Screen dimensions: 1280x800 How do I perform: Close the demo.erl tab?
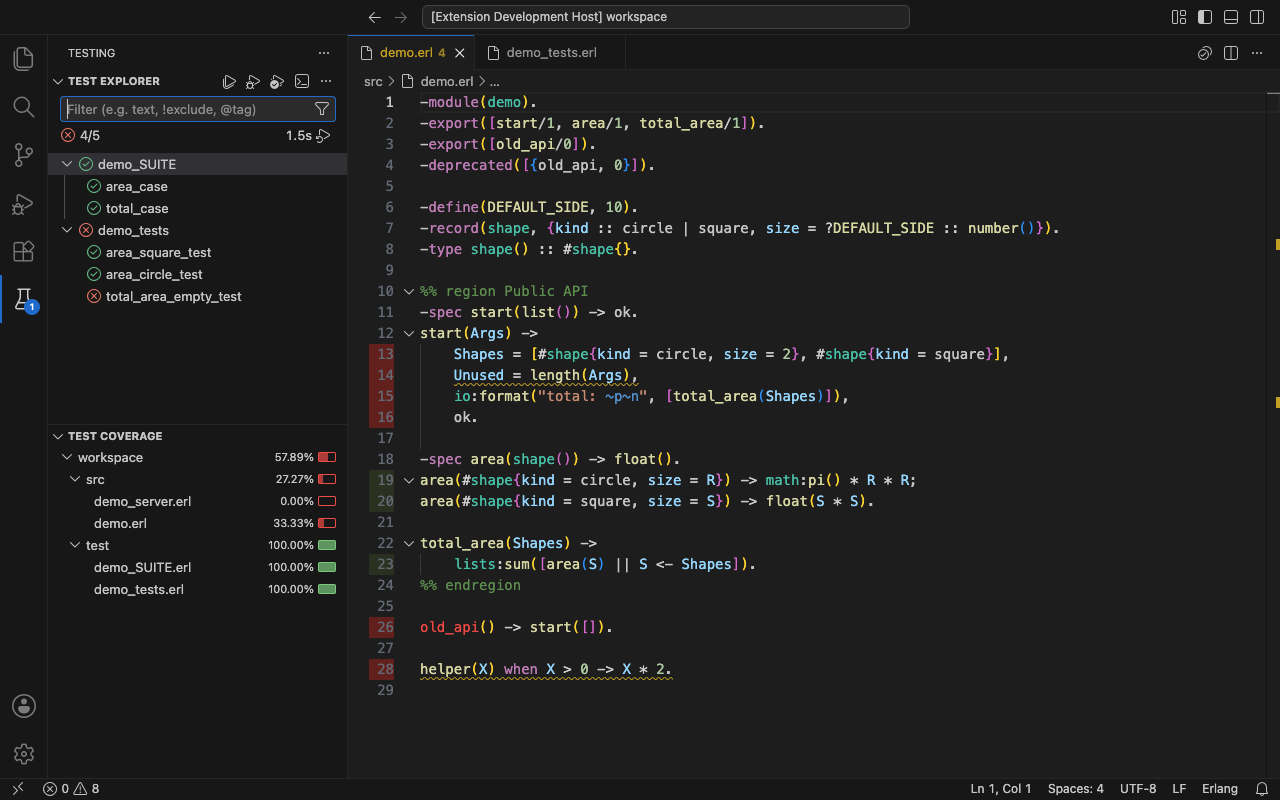pyautogui.click(x=460, y=53)
